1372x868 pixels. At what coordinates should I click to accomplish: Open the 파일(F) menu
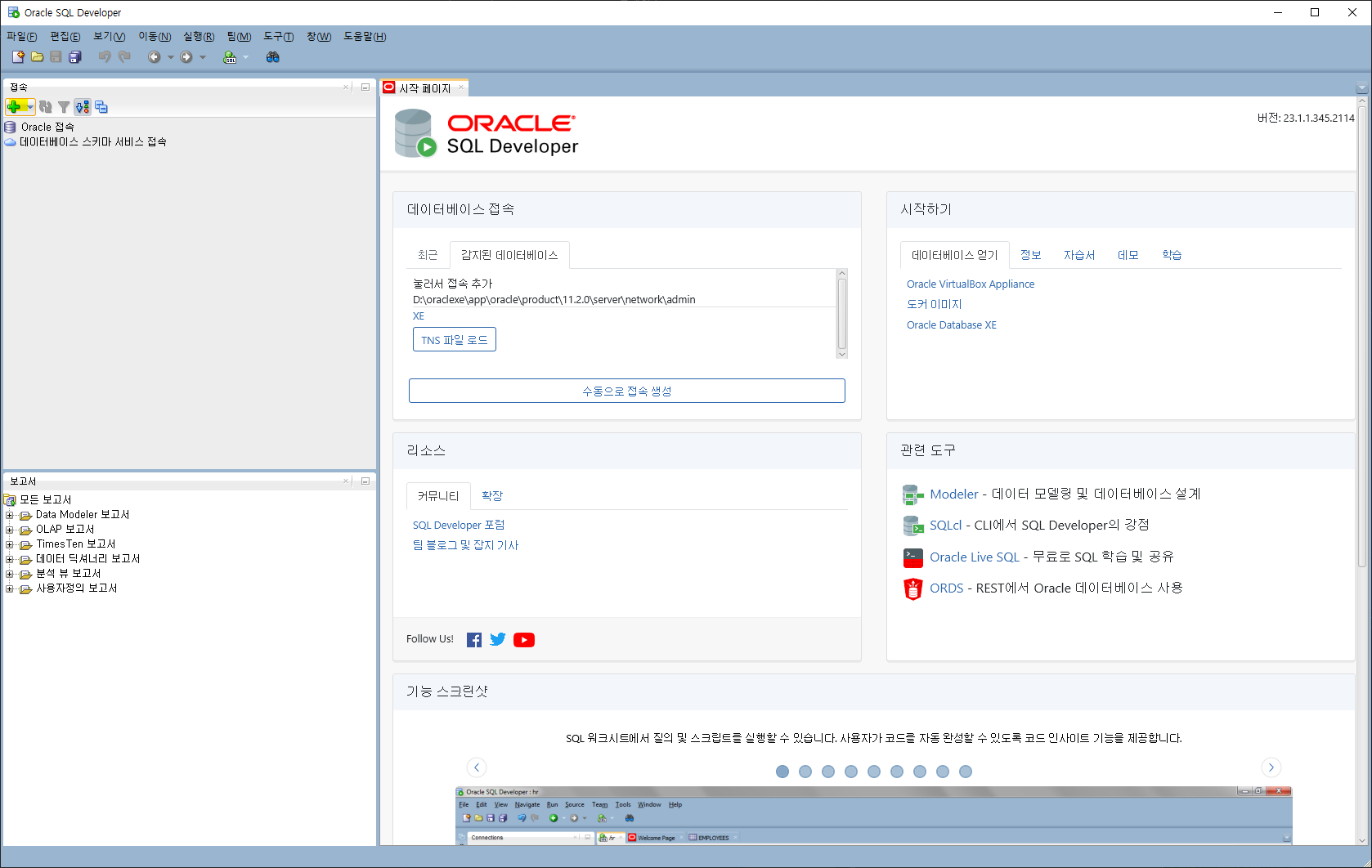point(22,37)
